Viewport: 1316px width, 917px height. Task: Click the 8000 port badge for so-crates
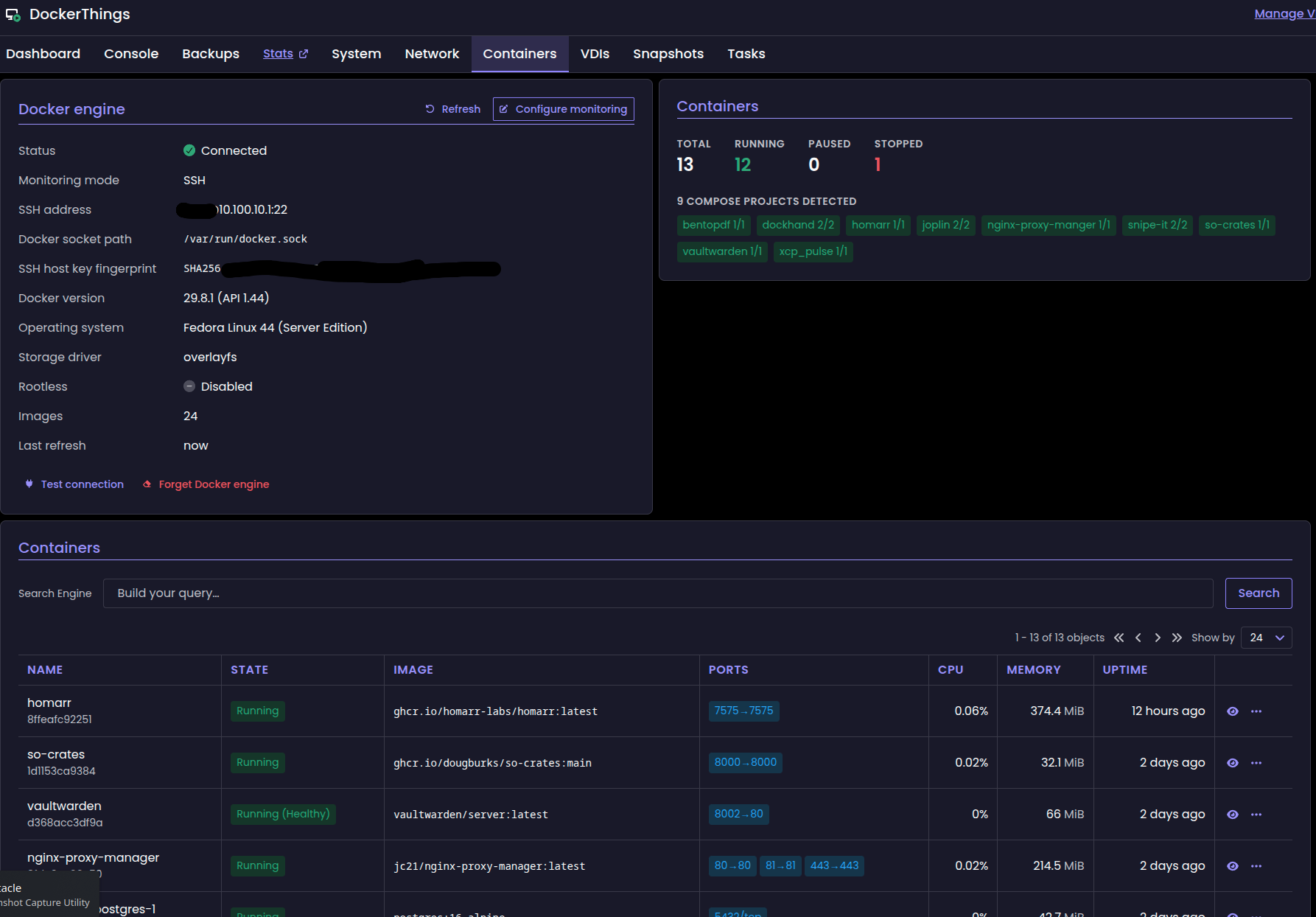[x=745, y=762]
